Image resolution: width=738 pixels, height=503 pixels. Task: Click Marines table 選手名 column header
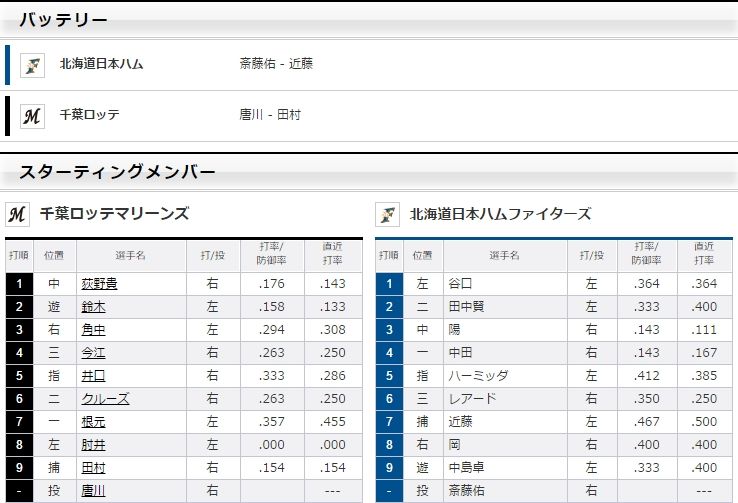(131, 256)
